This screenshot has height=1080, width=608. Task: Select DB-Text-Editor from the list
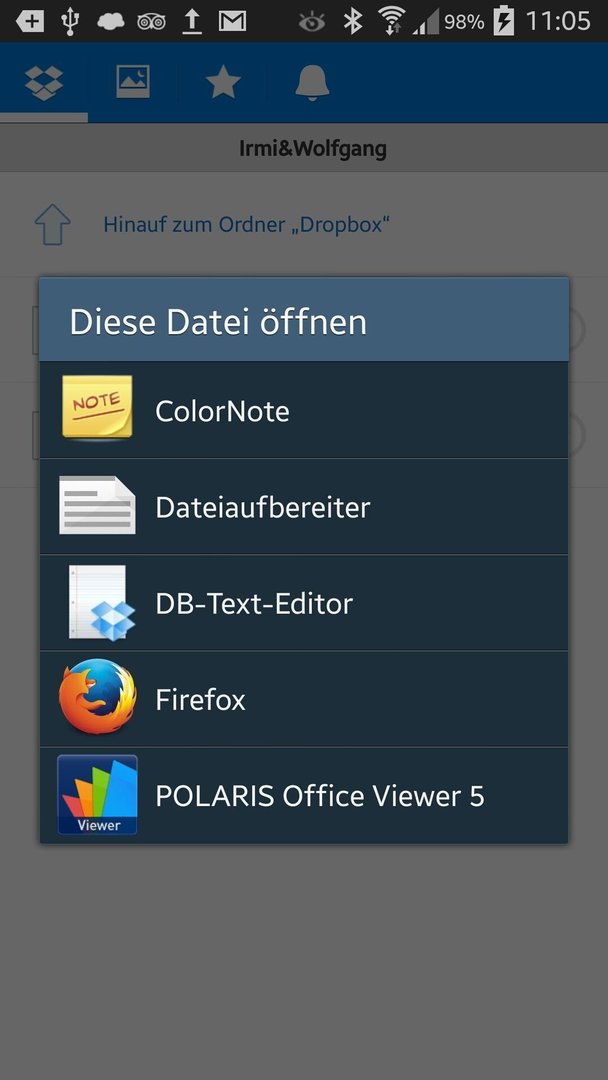coord(304,603)
